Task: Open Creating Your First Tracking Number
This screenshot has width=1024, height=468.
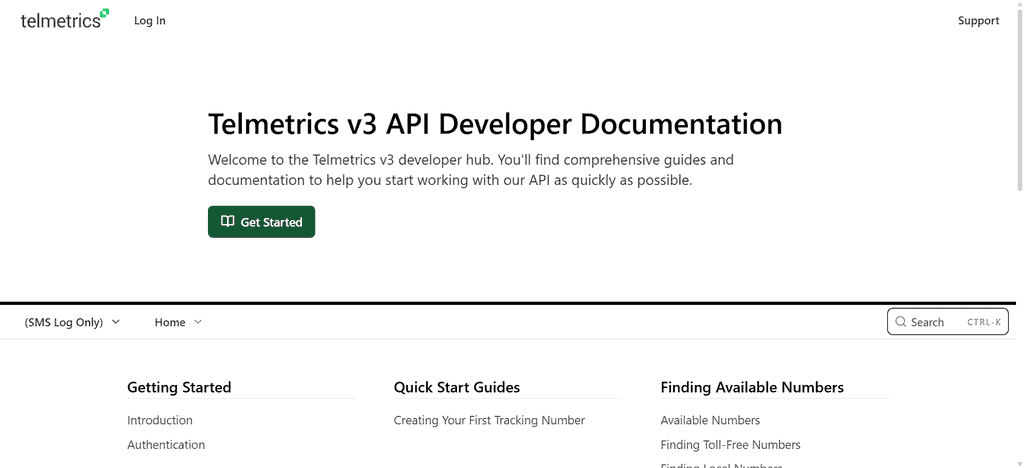Action: [x=489, y=420]
